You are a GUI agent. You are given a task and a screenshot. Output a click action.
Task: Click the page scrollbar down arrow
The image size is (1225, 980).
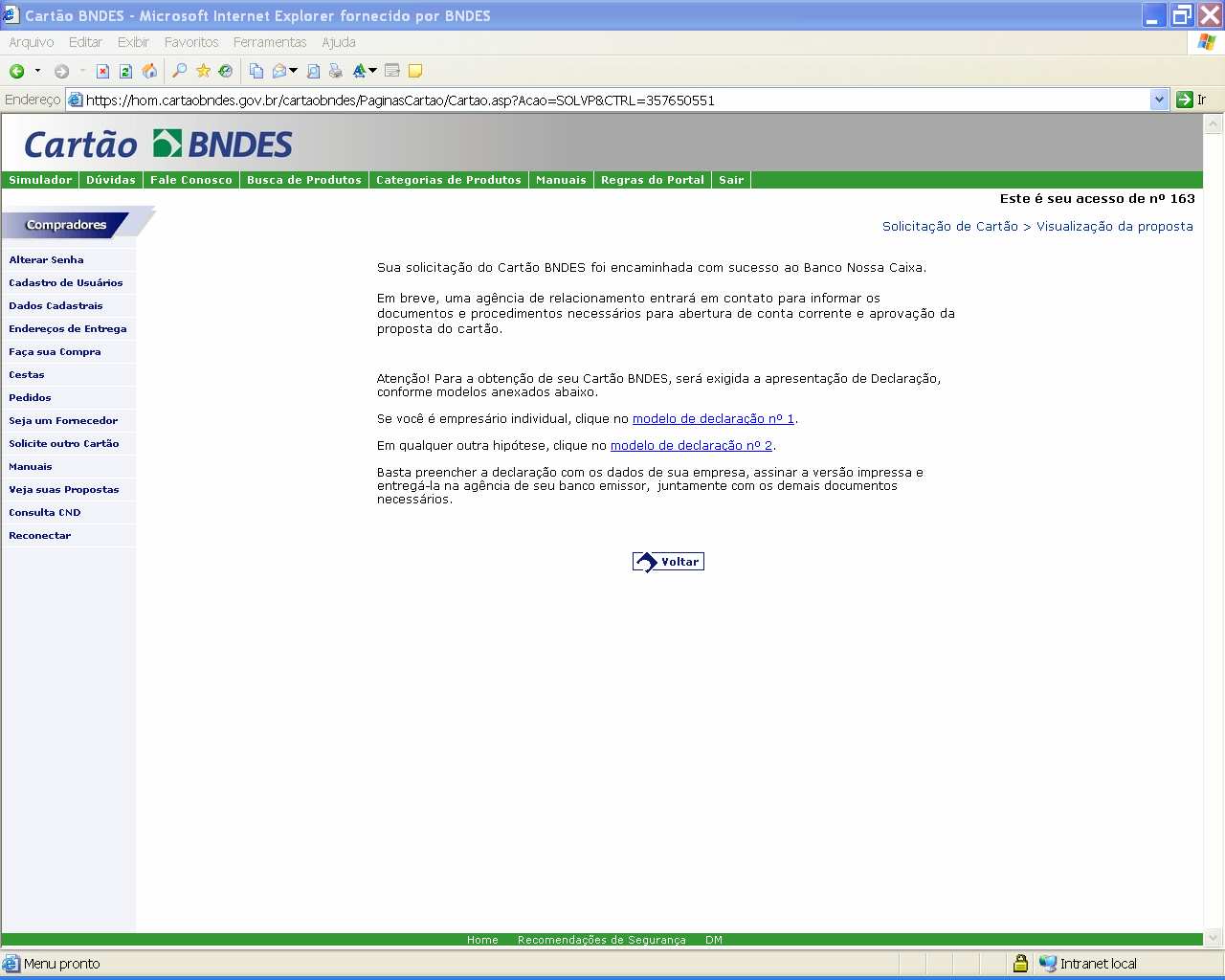[x=1214, y=938]
